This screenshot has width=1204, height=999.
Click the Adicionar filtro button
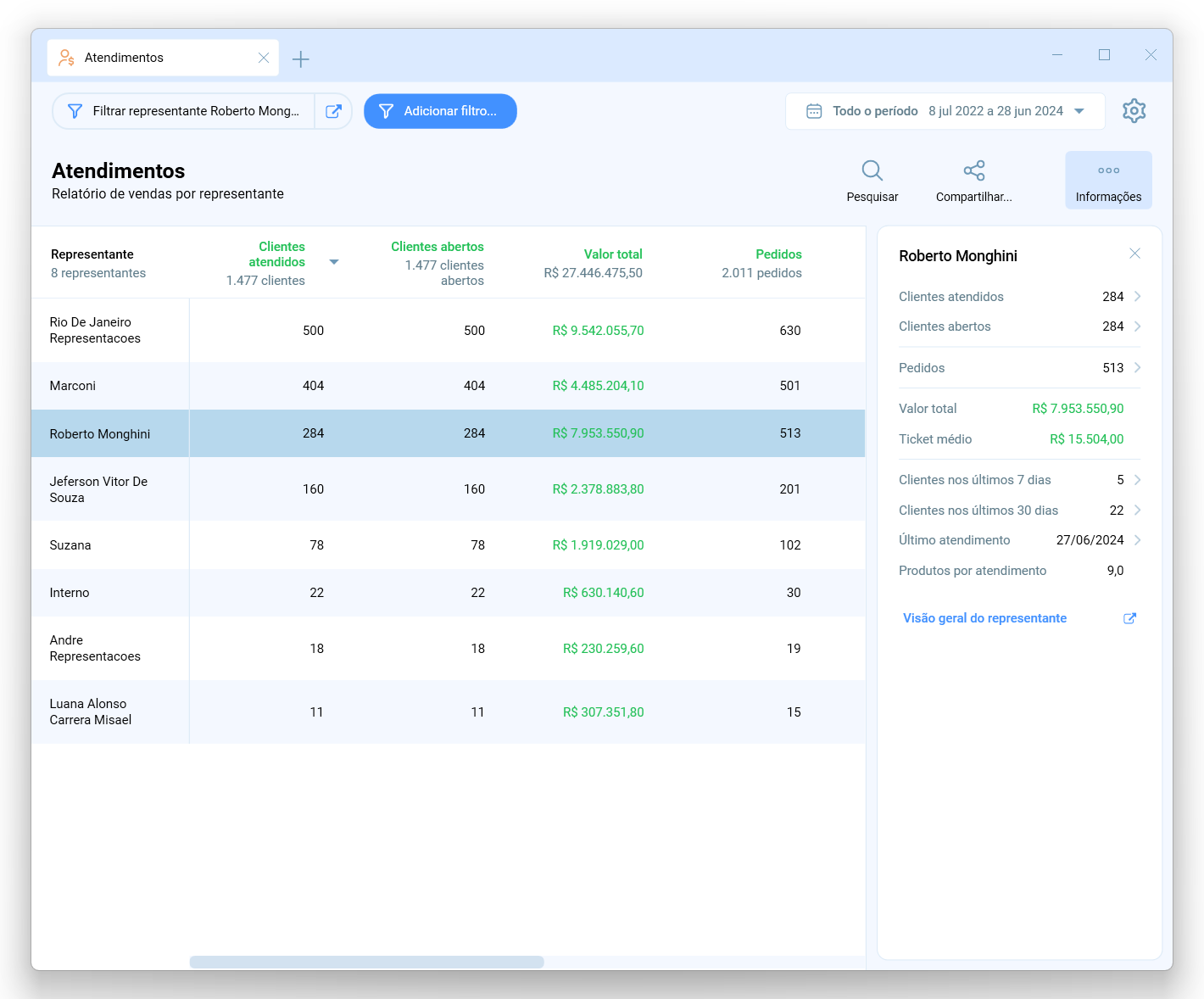coord(440,111)
